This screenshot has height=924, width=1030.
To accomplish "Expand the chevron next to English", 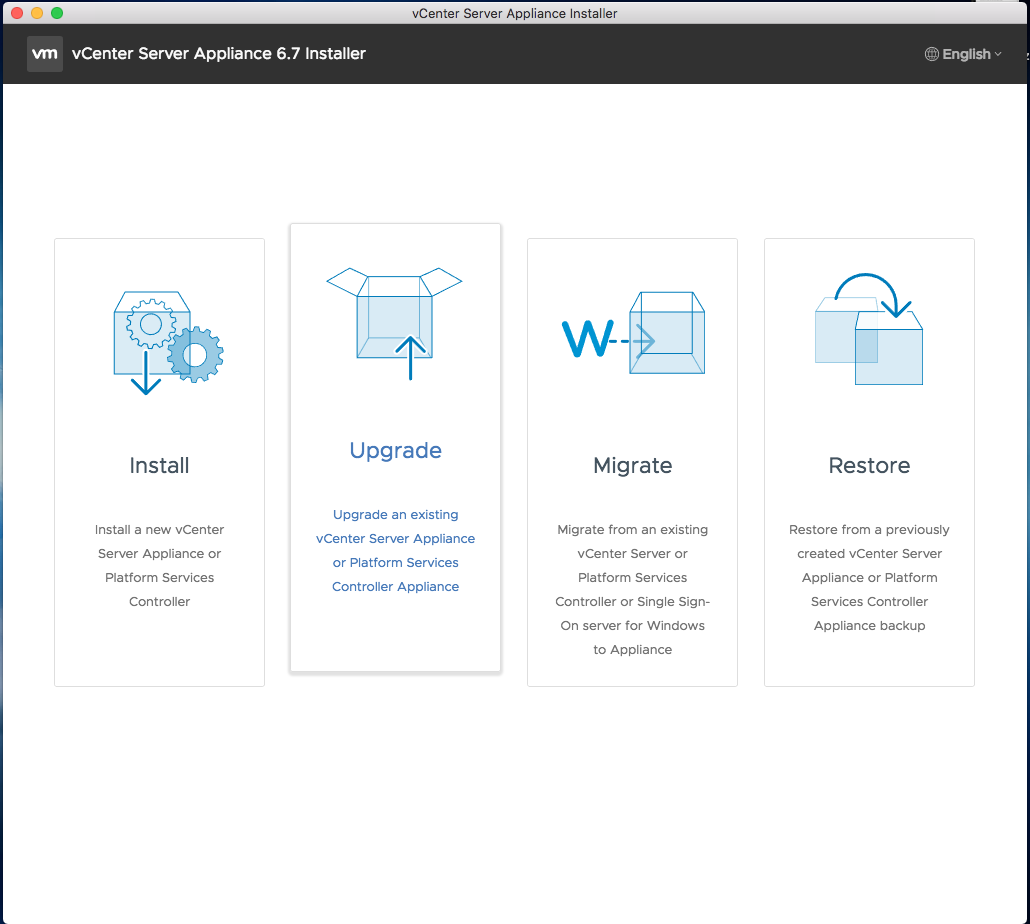I will (x=998, y=55).
